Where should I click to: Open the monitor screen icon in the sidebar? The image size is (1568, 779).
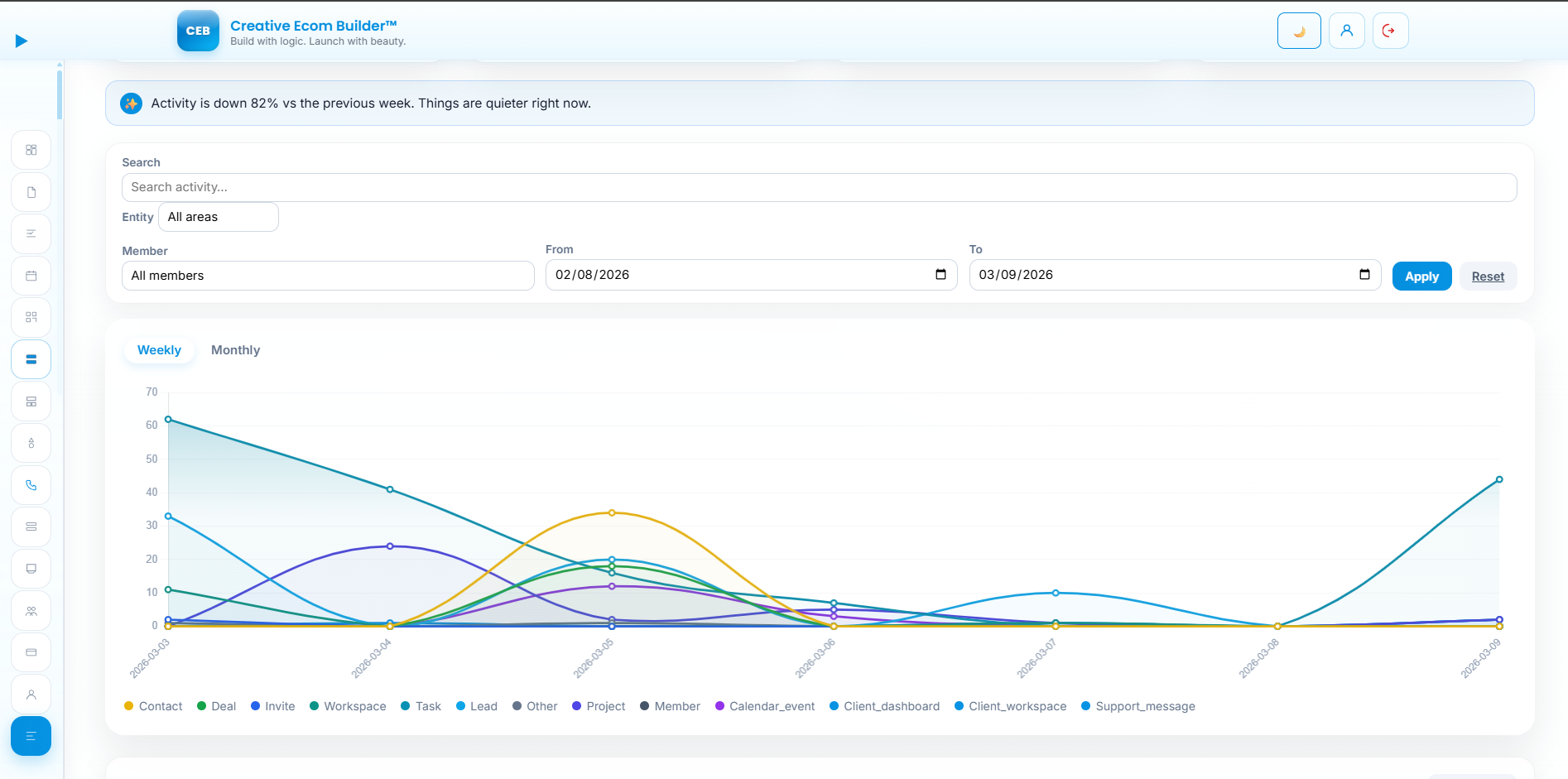pyautogui.click(x=31, y=569)
